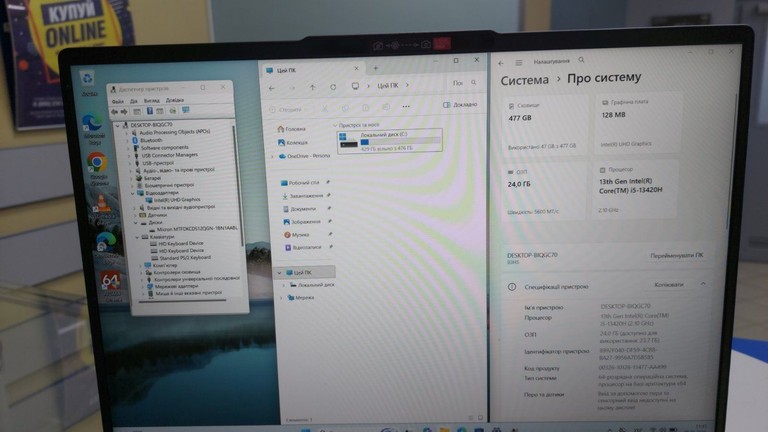Collapse Специфікації пристрою section chevron
The height and width of the screenshot is (432, 768).
point(703,284)
